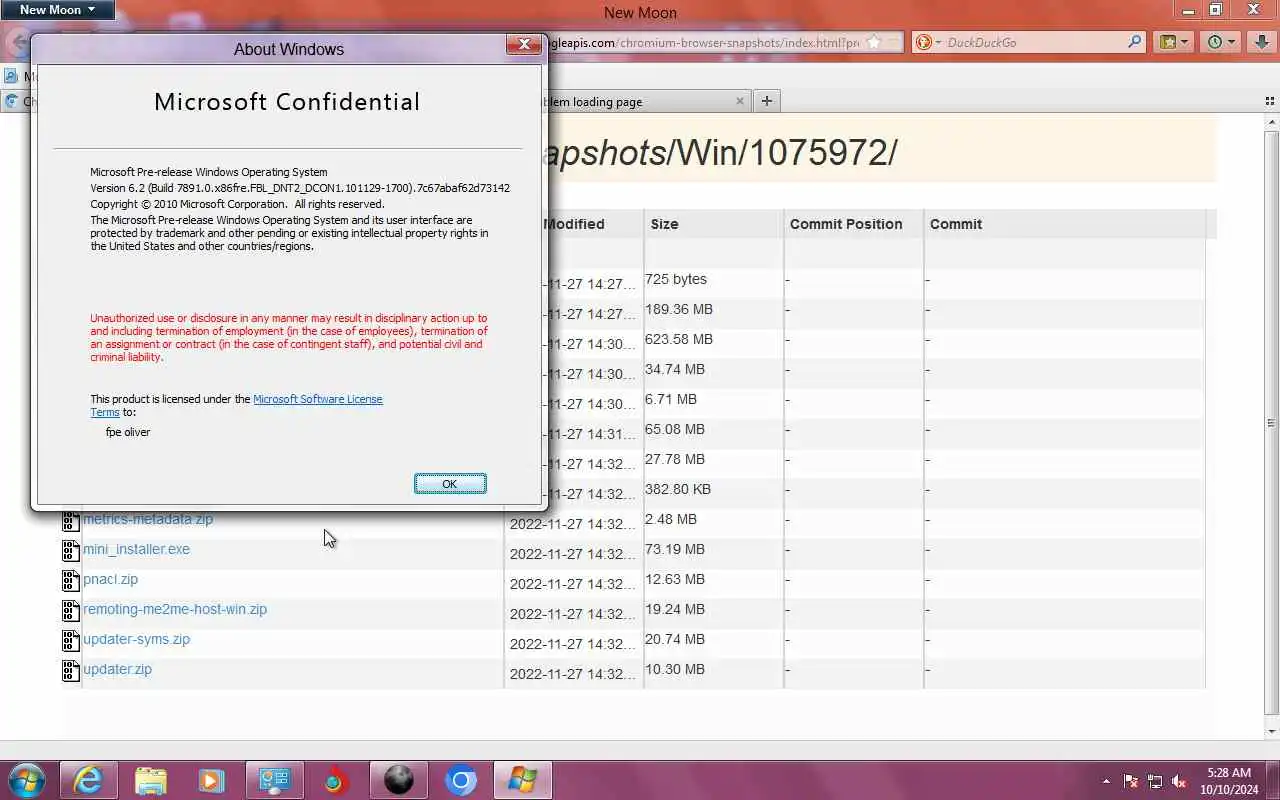The height and width of the screenshot is (800, 1280).
Task: Open the Downloads arrow button
Action: coord(1260,42)
